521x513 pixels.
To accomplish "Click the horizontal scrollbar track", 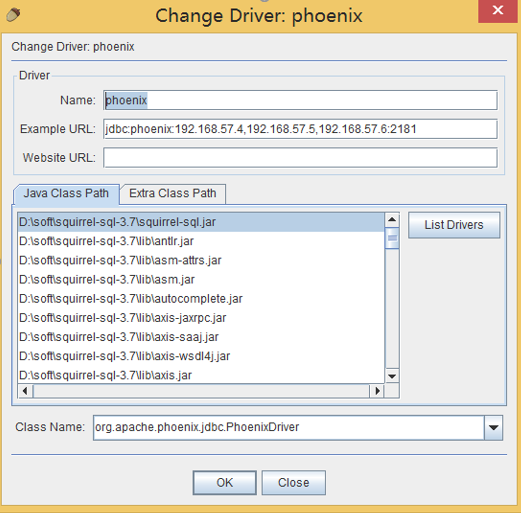I will pos(201,391).
